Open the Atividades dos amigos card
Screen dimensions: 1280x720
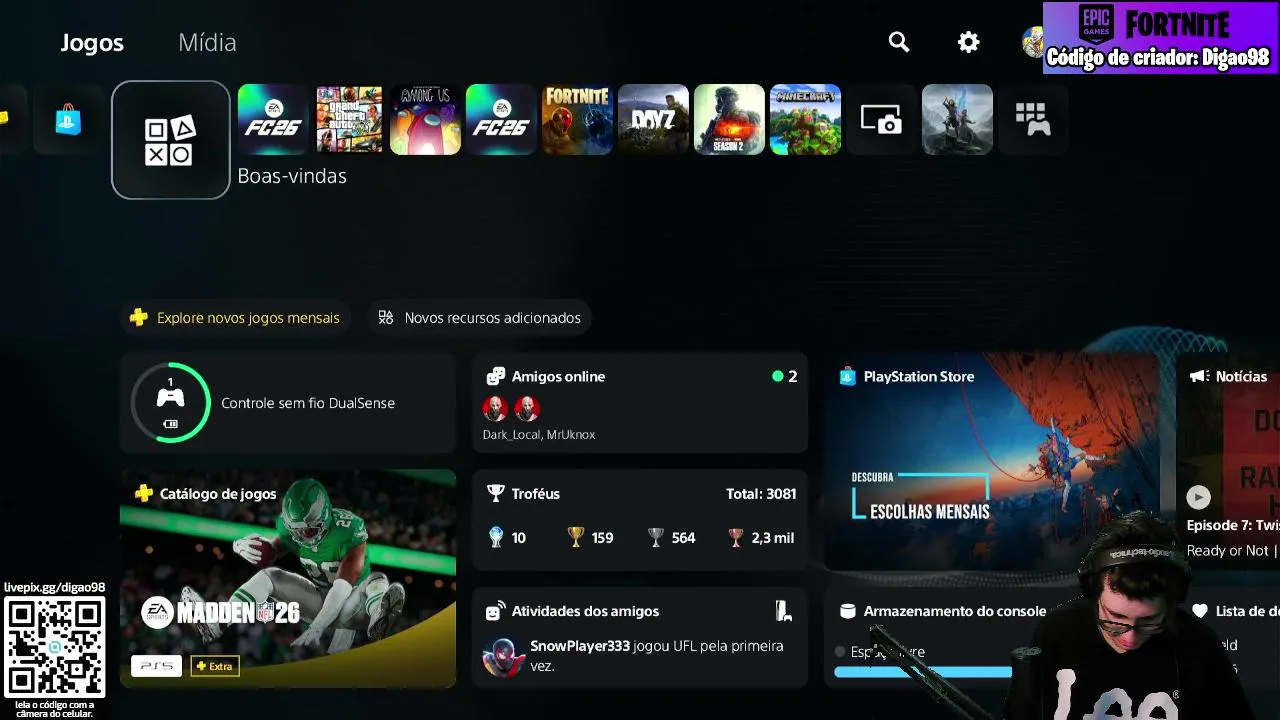coord(640,637)
